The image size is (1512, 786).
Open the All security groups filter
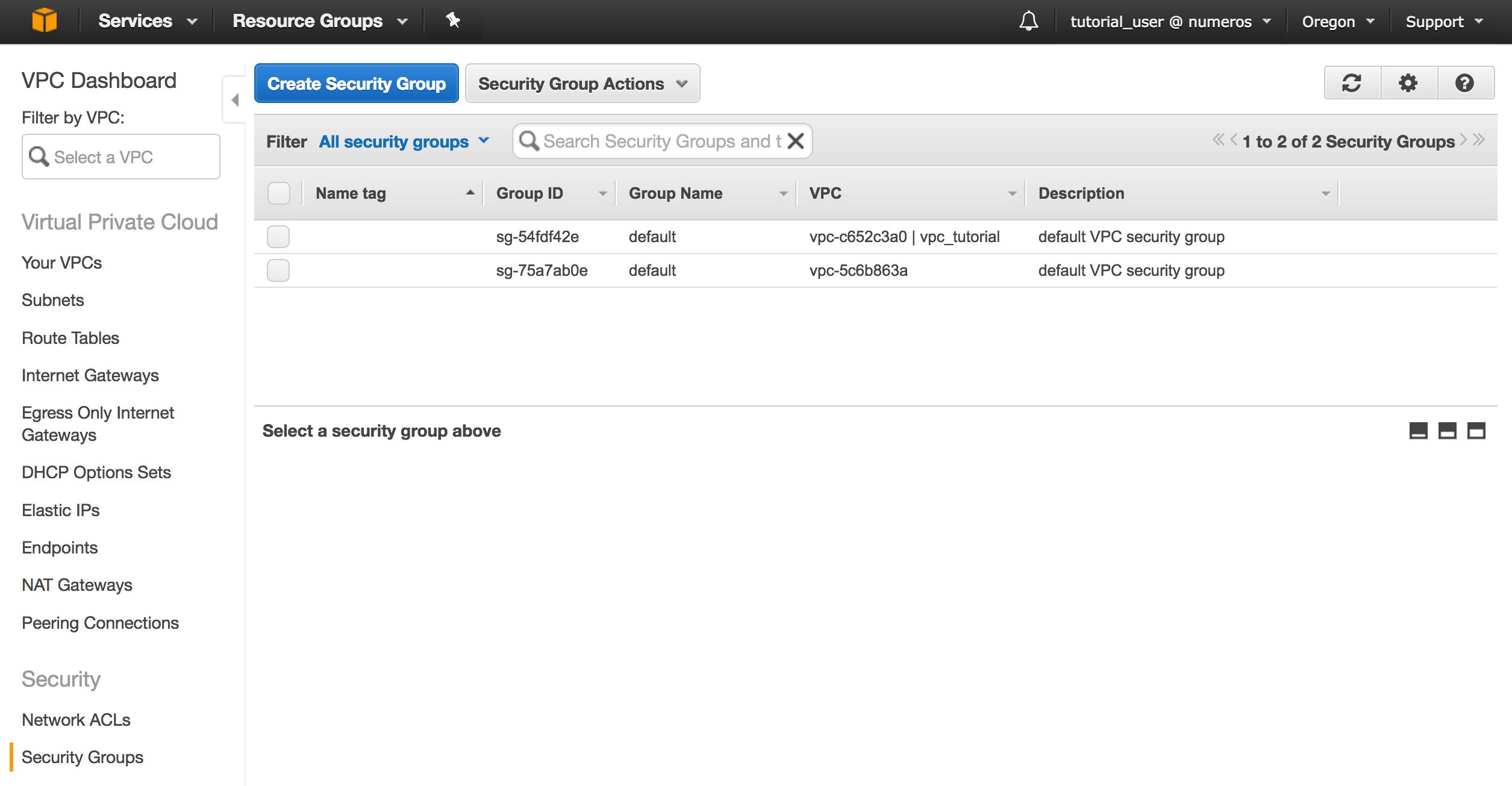(404, 142)
